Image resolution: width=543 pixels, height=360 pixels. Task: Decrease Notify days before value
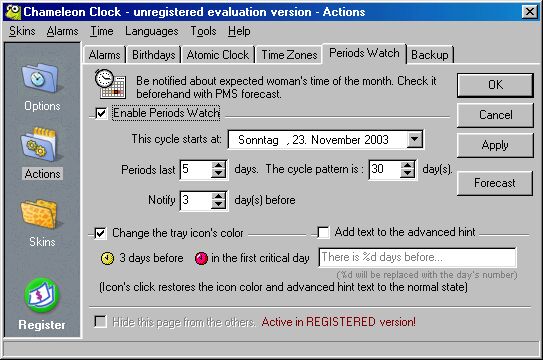tap(218, 205)
